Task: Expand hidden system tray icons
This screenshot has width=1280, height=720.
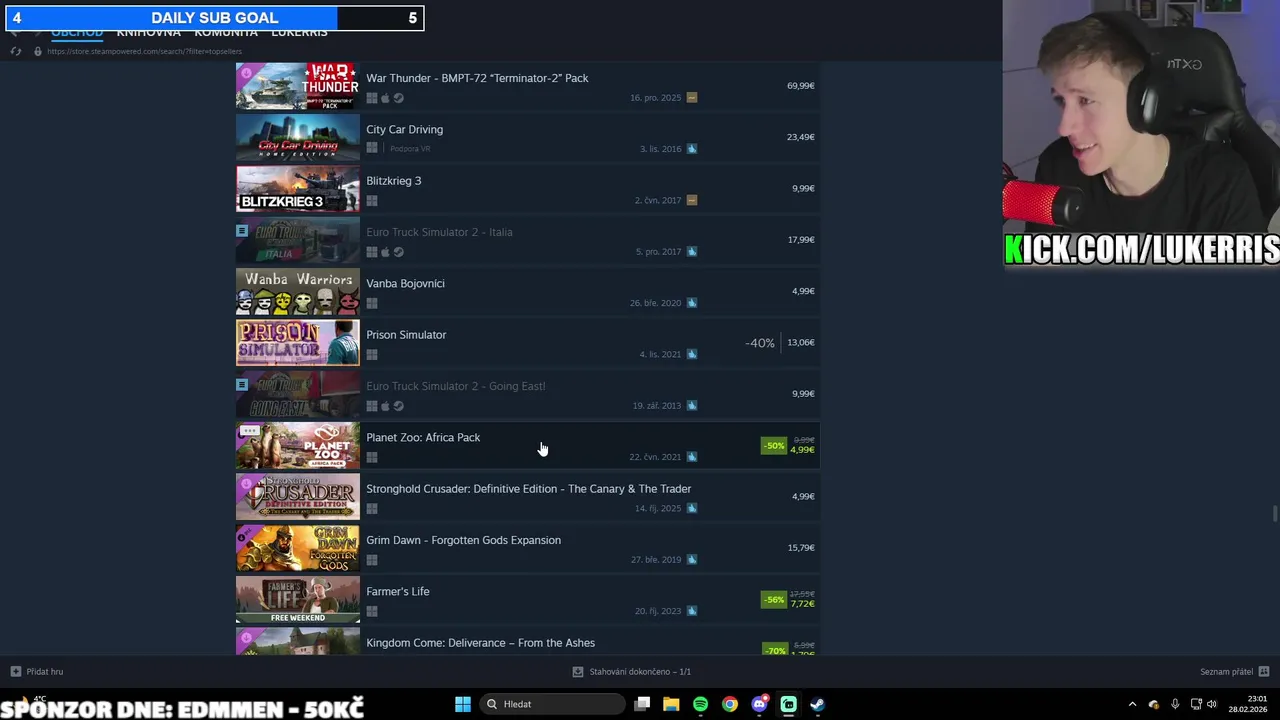Action: (x=1132, y=704)
